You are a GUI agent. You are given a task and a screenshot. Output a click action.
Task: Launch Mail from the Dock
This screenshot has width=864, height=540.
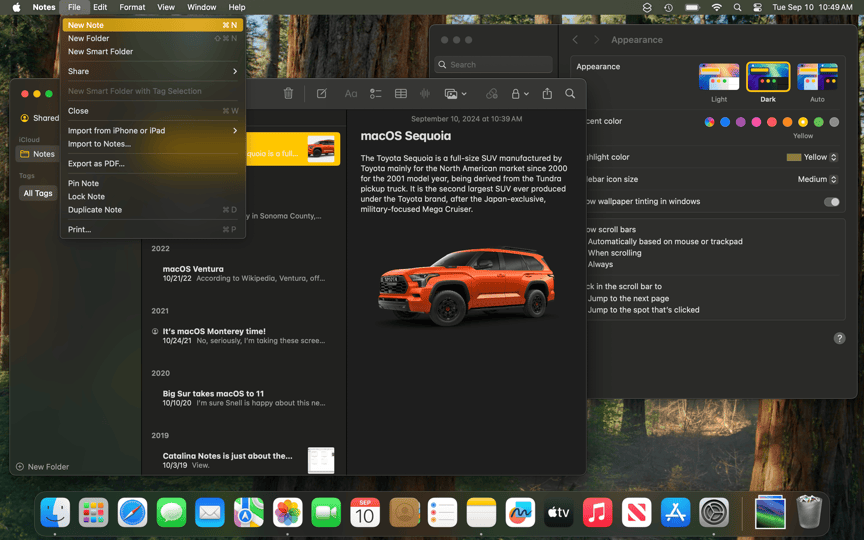pyautogui.click(x=210, y=512)
